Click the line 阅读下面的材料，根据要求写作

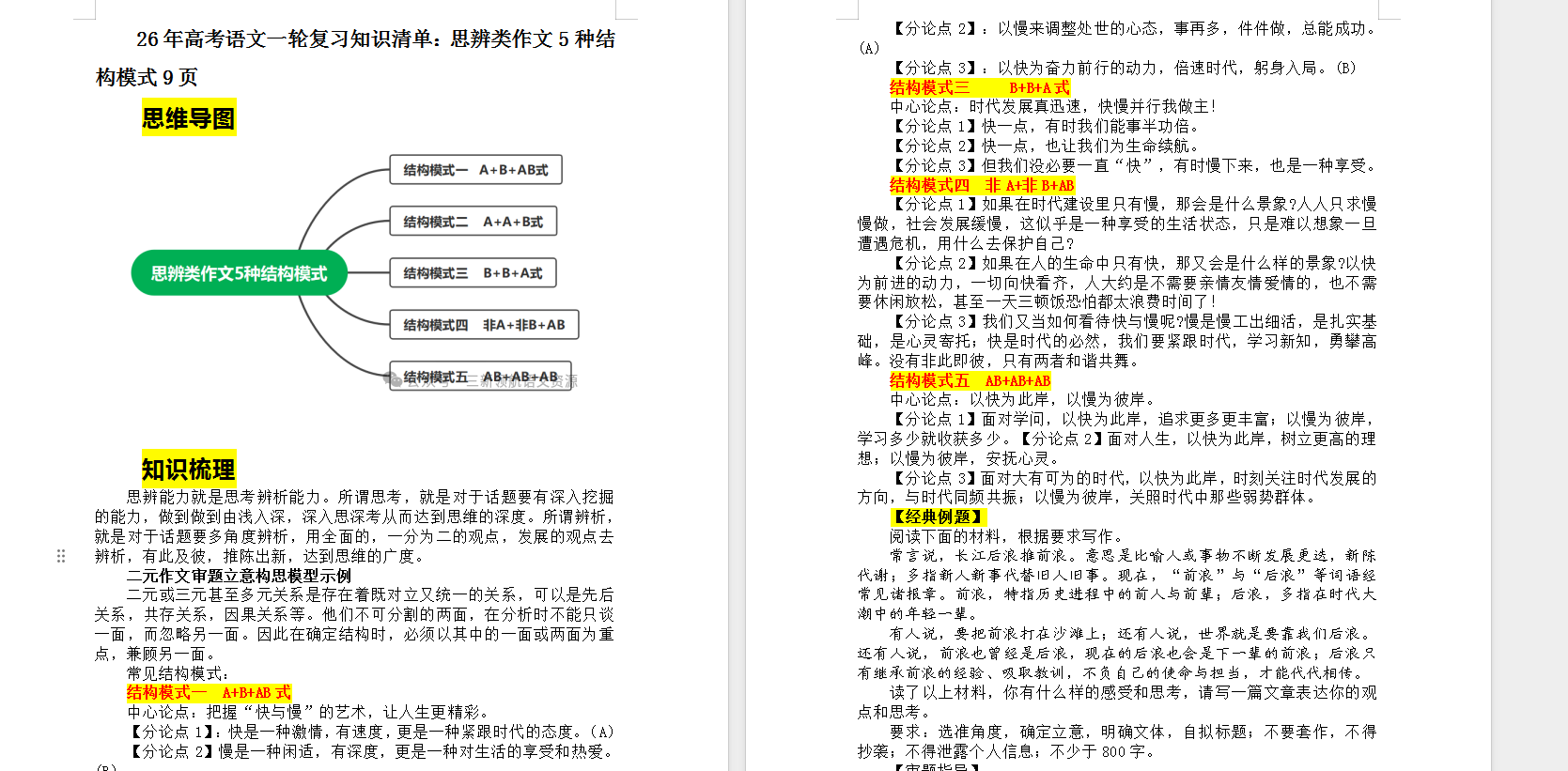[x=1006, y=536]
